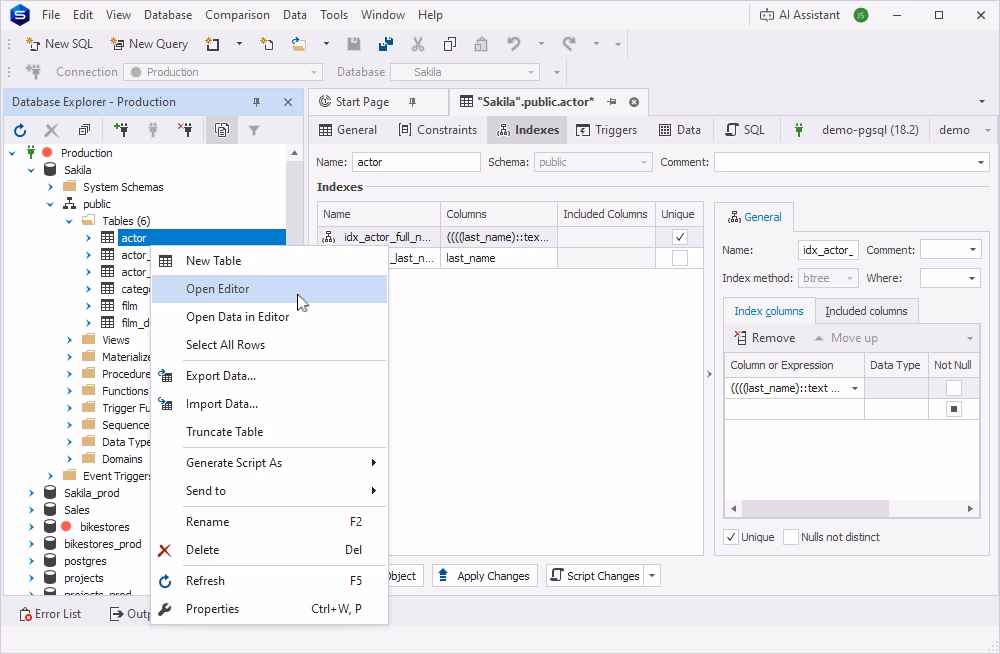Close the Database Explorer panel
1000x654 pixels.
(x=288, y=102)
